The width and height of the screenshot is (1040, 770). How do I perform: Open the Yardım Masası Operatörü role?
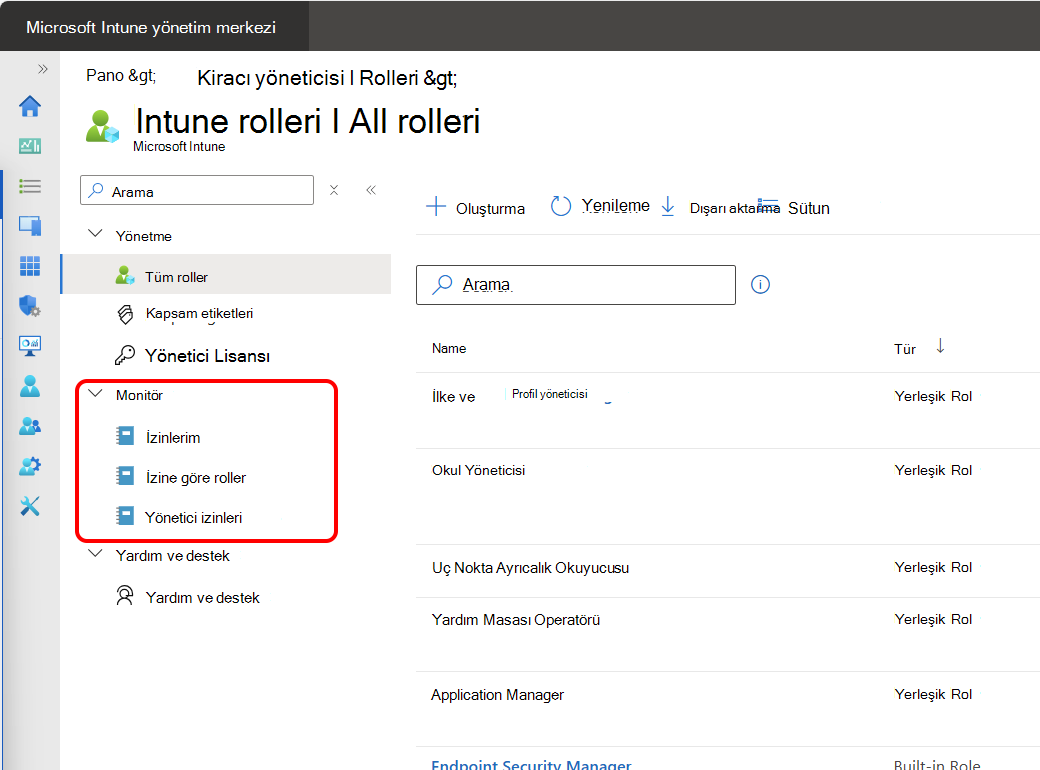[515, 619]
